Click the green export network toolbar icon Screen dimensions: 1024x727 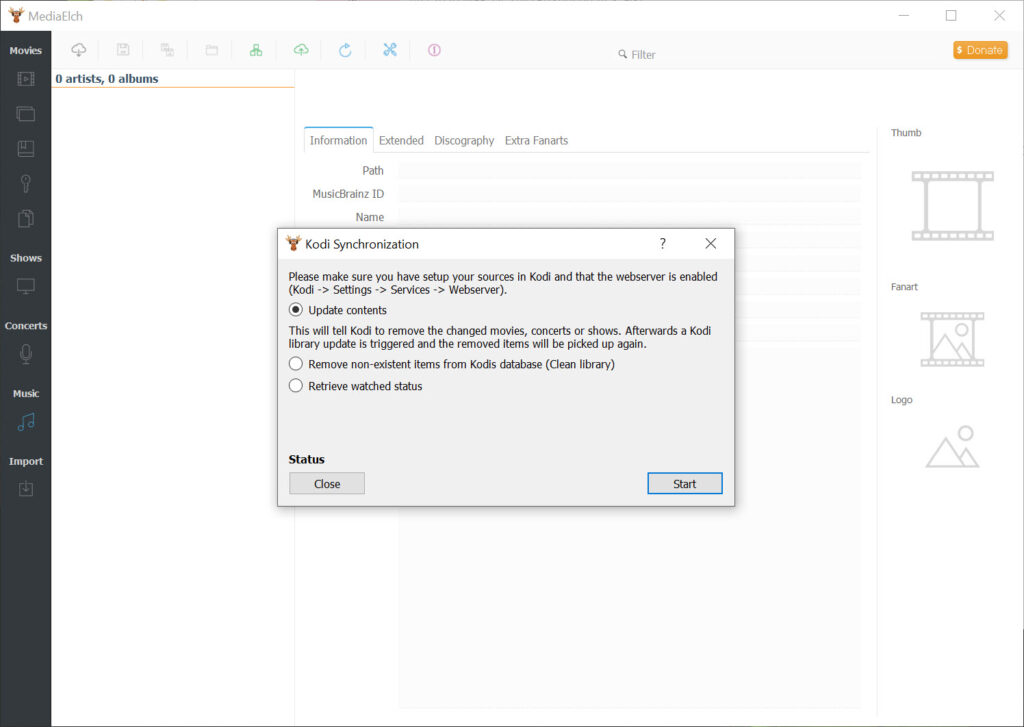[x=256, y=50]
